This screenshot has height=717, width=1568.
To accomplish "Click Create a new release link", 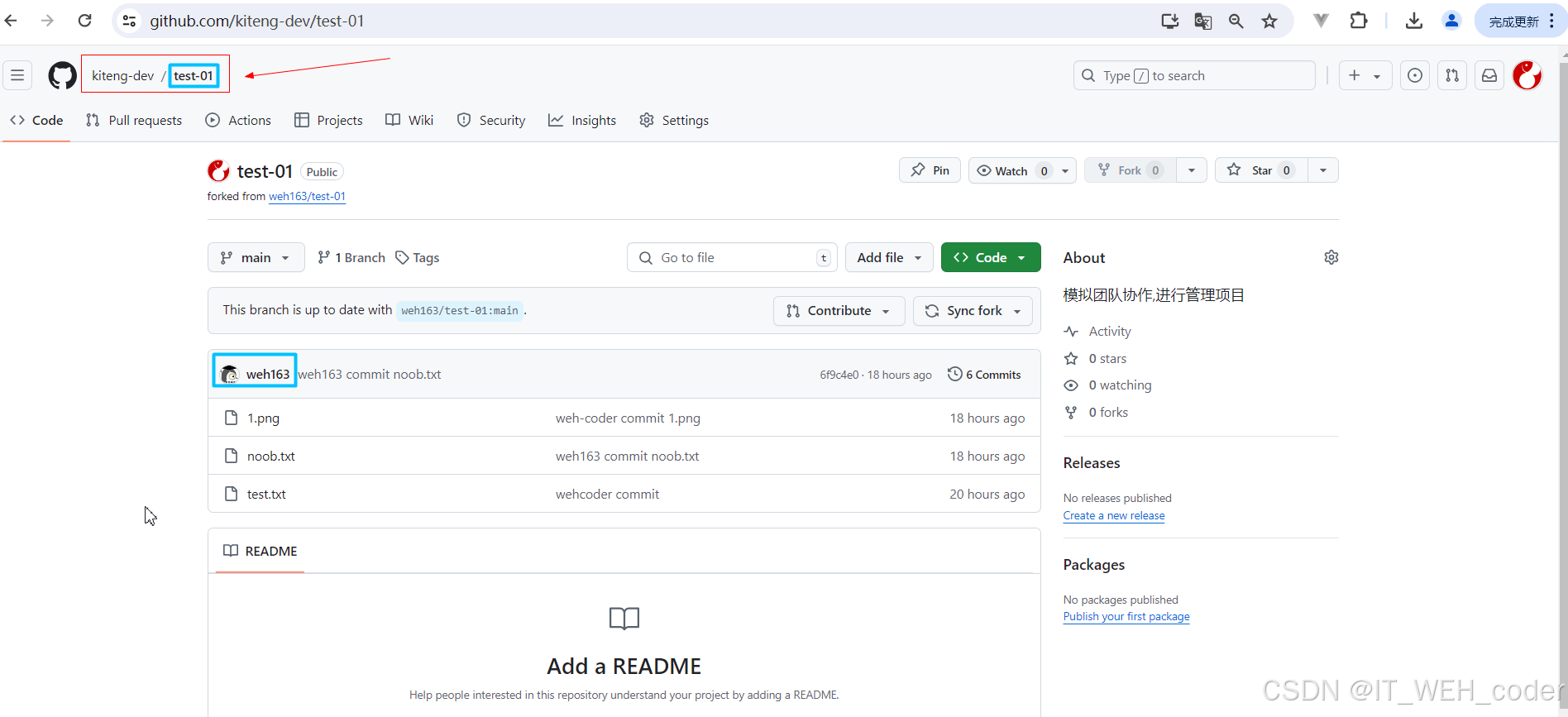I will [1114, 515].
